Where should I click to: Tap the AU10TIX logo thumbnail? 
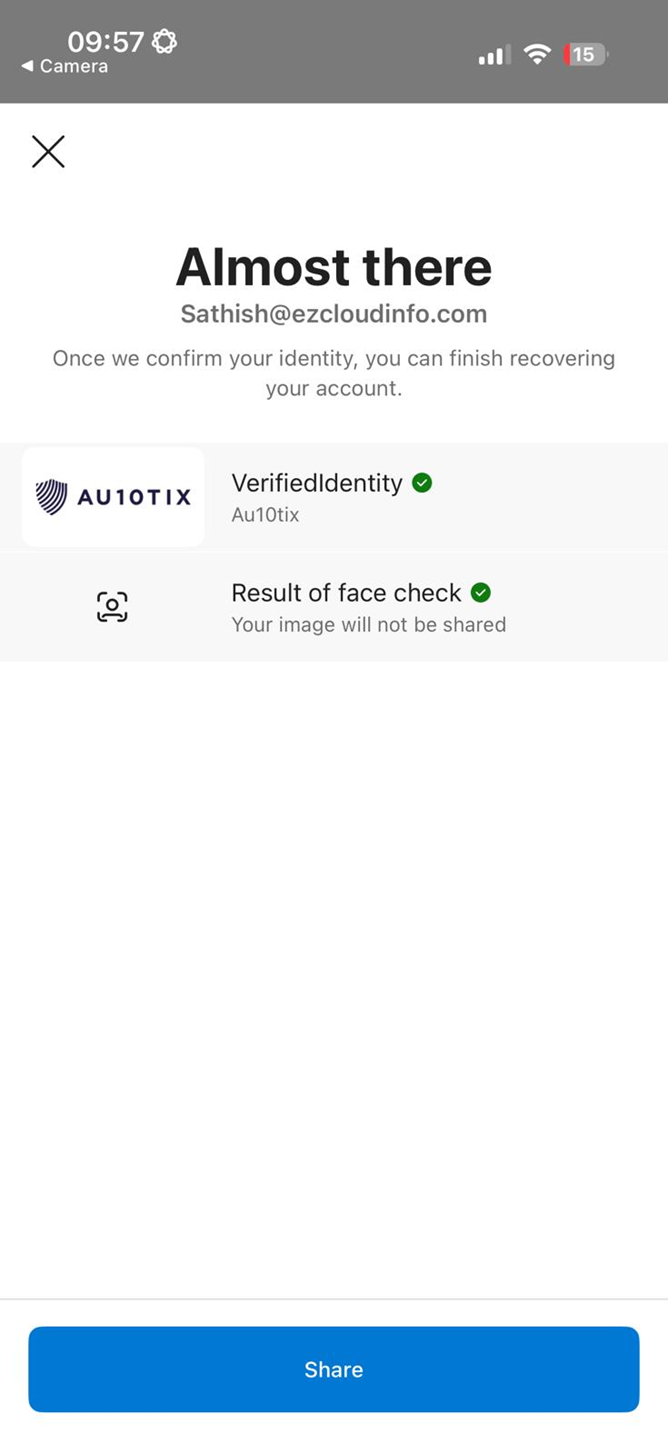click(113, 497)
